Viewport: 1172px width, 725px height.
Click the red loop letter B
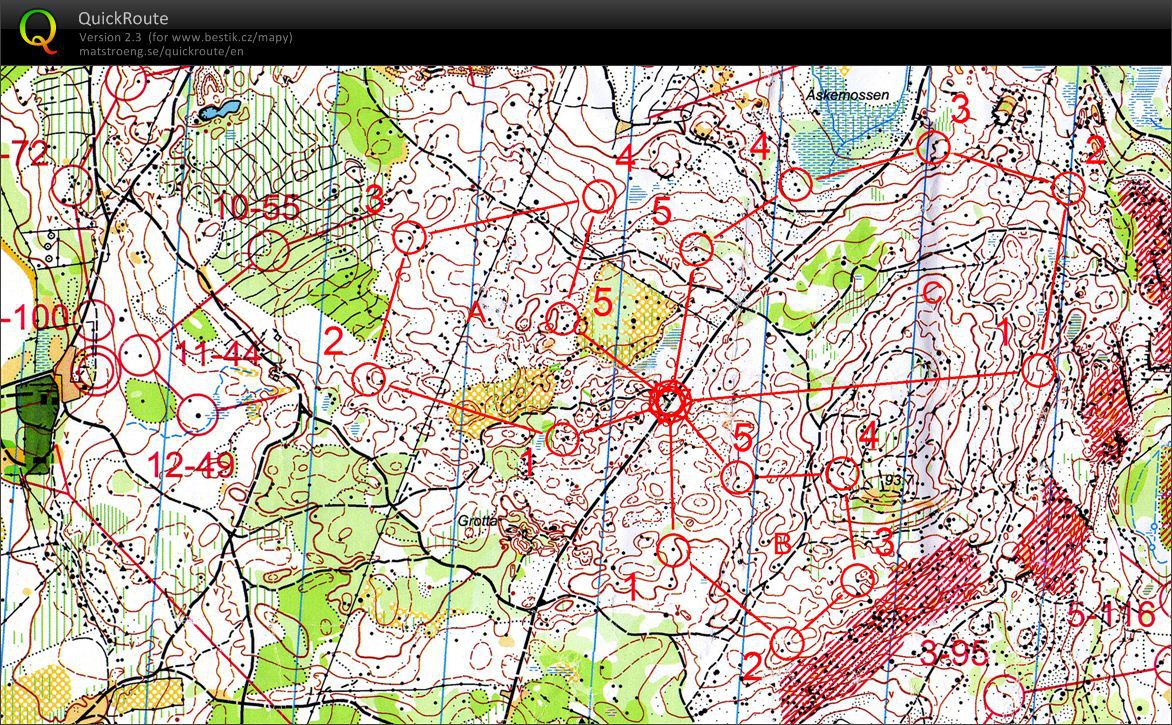782,544
